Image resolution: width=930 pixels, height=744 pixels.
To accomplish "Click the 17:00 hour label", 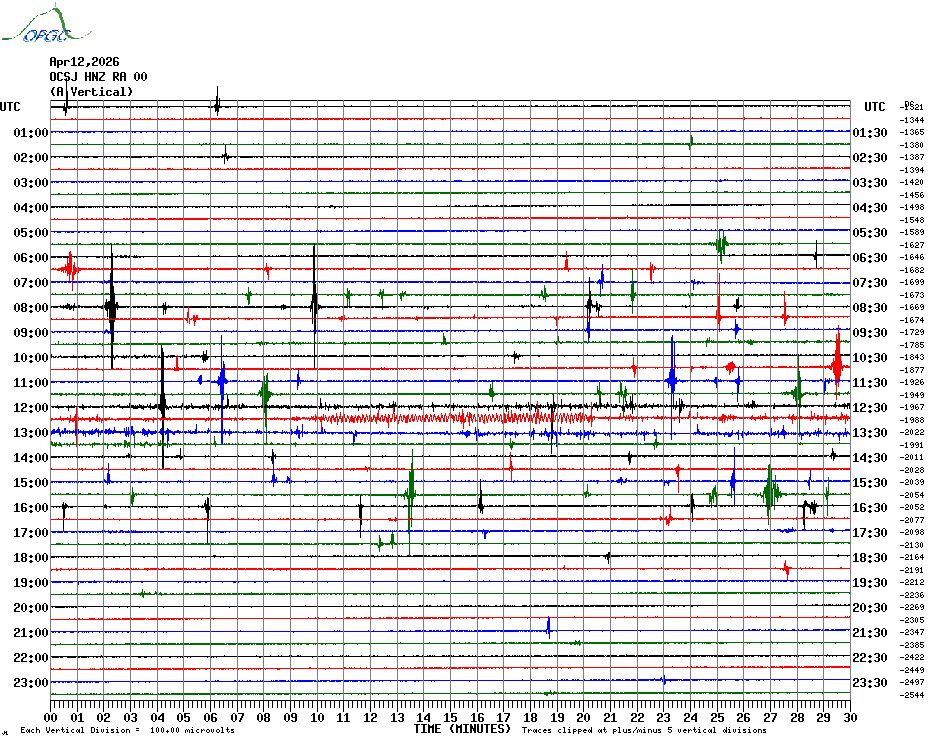I will 31,533.
